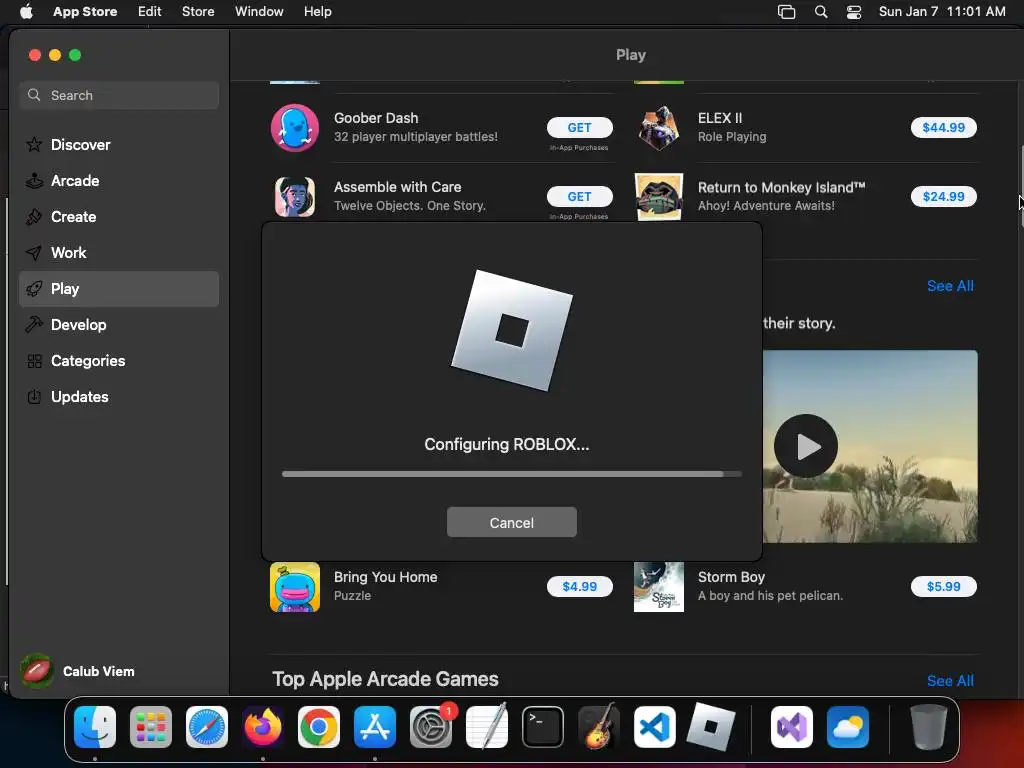Get Goober Dash
This screenshot has width=1024, height=768.
(579, 127)
